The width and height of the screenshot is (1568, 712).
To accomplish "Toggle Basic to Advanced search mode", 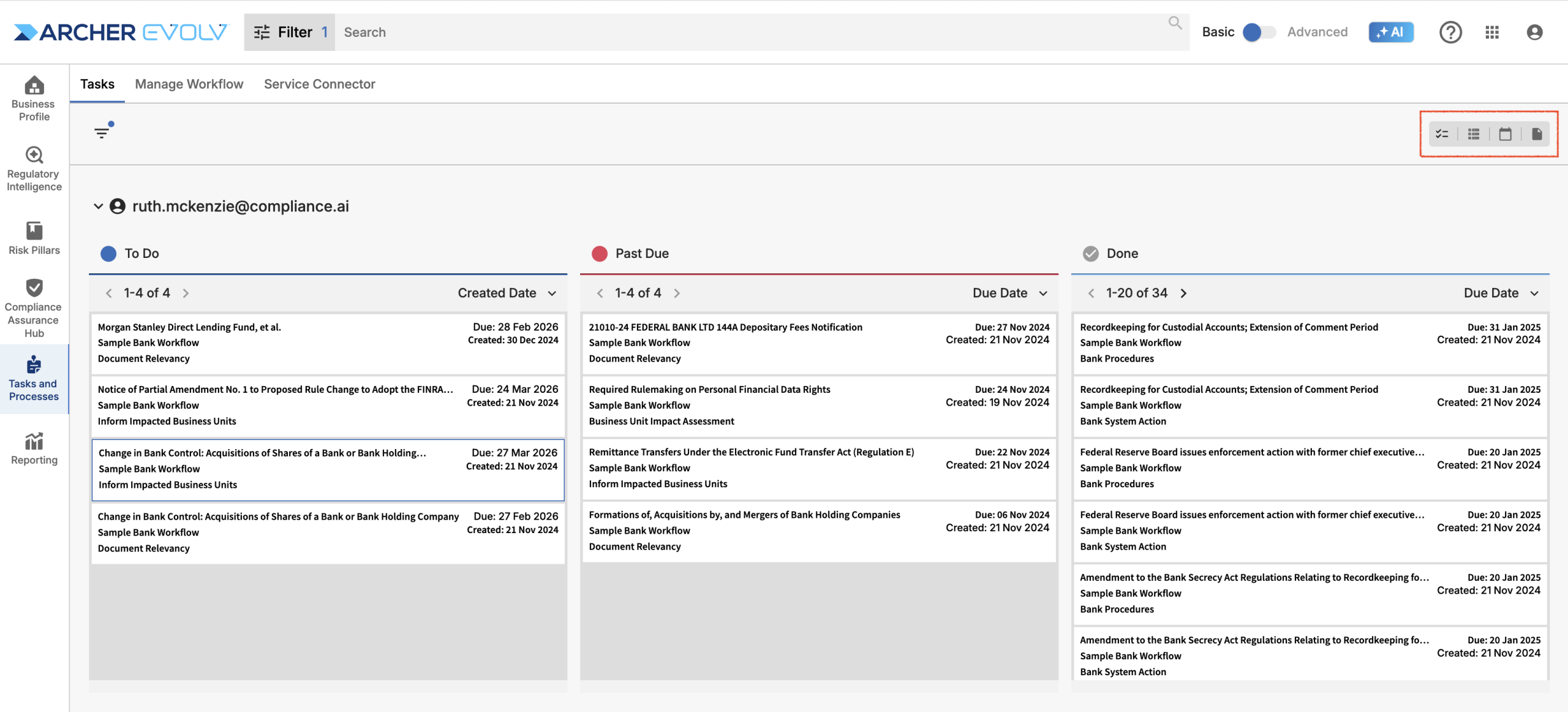I will pyautogui.click(x=1259, y=32).
